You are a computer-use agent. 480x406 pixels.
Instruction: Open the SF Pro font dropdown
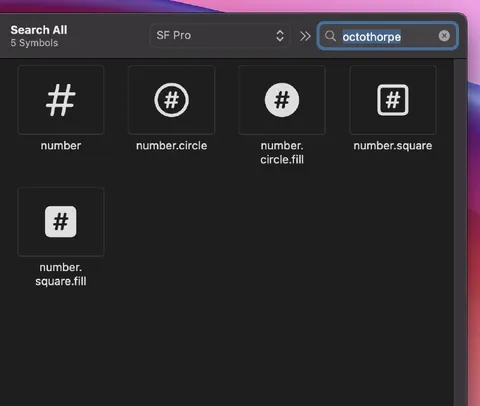click(x=220, y=35)
